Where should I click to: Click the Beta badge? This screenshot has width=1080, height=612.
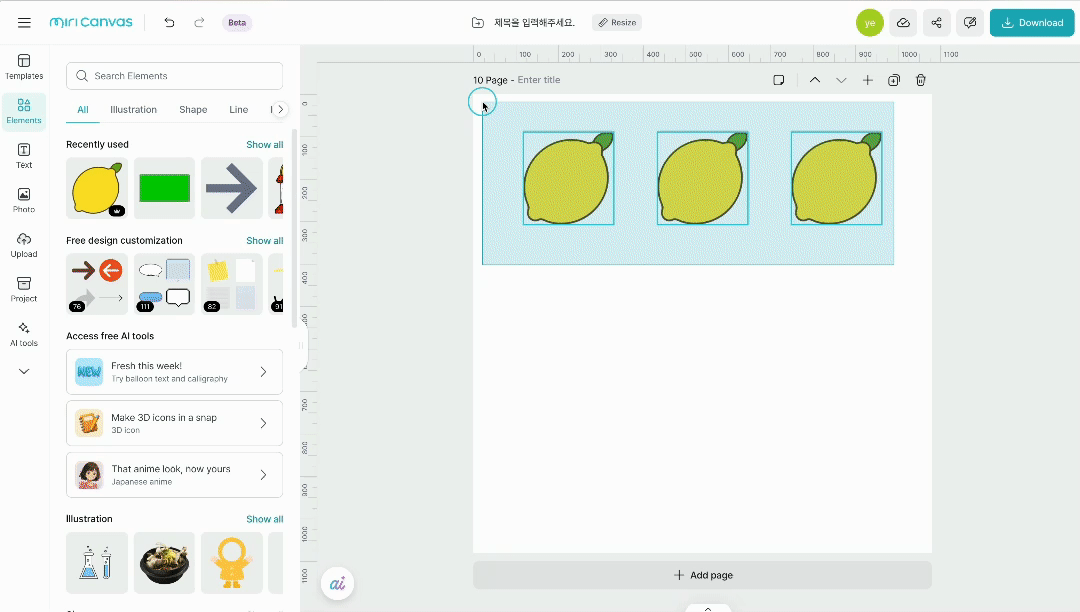(237, 23)
